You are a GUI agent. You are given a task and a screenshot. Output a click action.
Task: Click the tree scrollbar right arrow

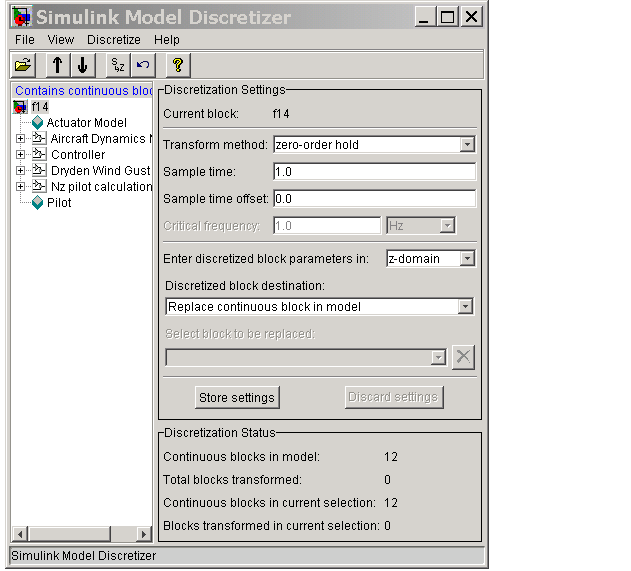[x=143, y=534]
